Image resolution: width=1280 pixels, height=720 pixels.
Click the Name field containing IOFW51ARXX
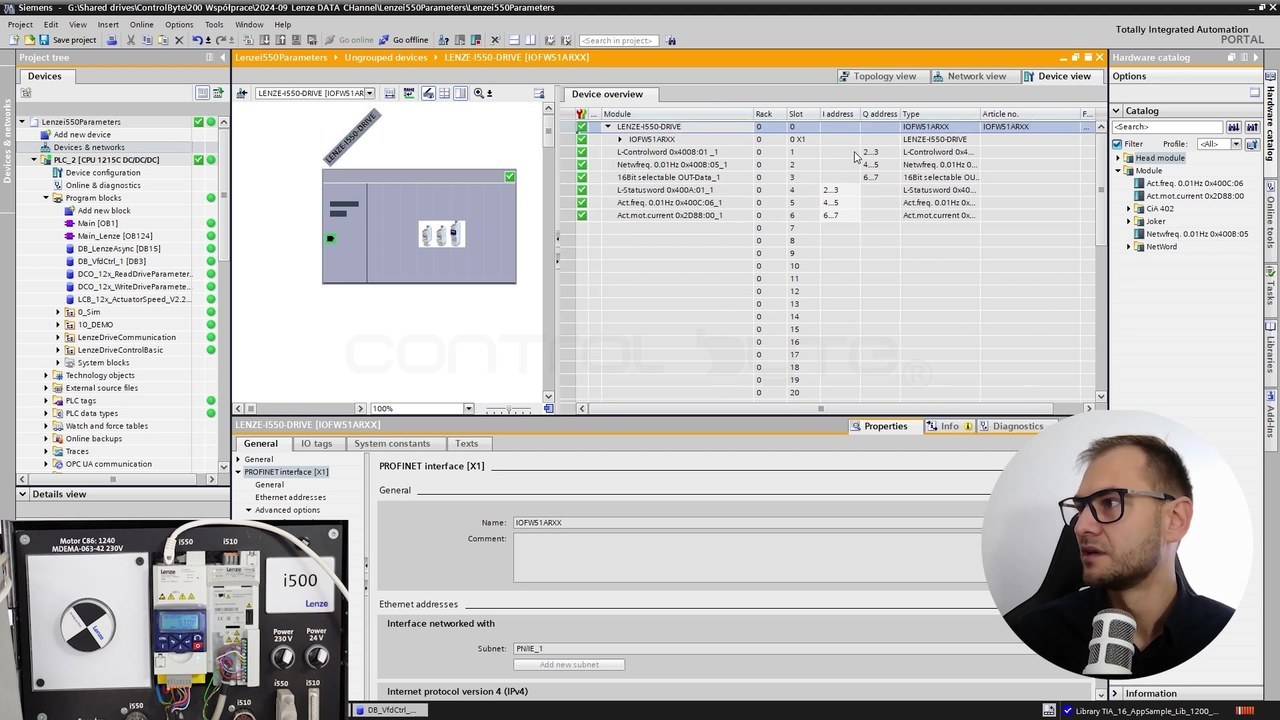click(750, 523)
